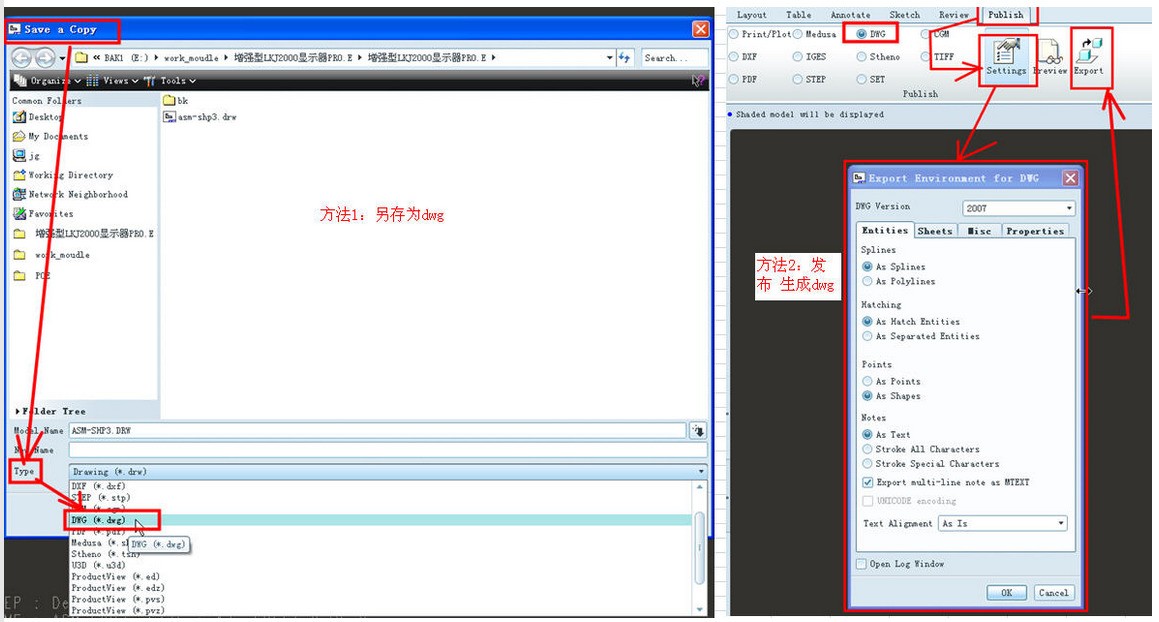1159x622 pixels.
Task: Click the Type list scroll-down arrow
Action: (699, 609)
